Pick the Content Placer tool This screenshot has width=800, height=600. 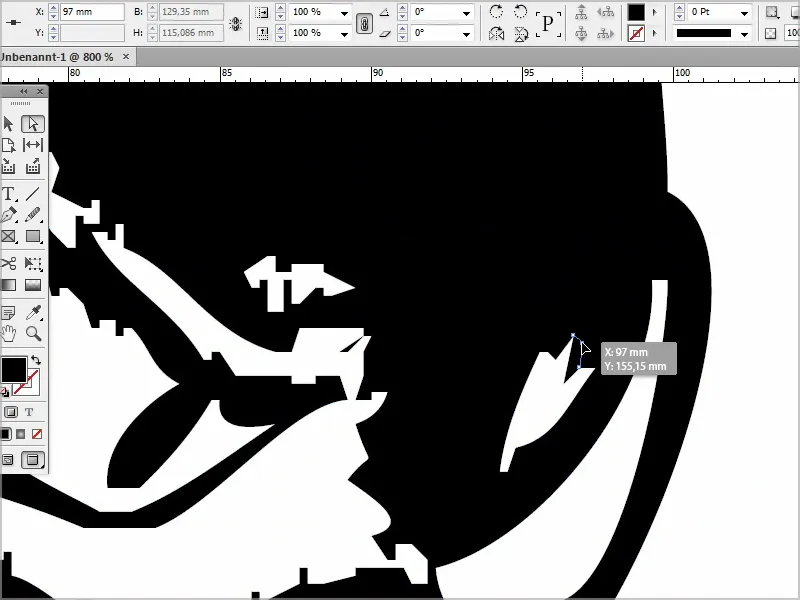click(x=33, y=166)
